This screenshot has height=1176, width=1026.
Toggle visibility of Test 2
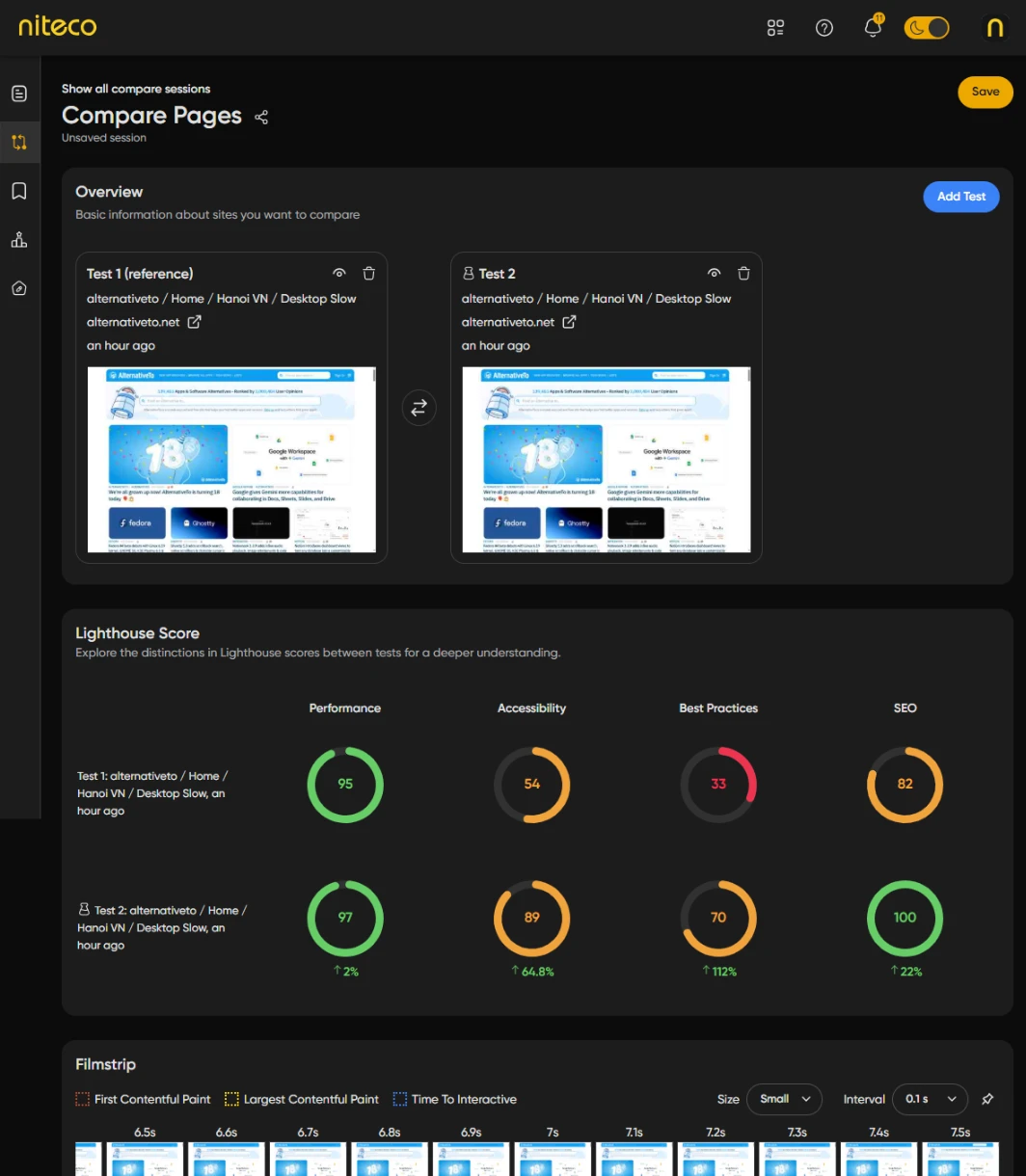tap(714, 274)
